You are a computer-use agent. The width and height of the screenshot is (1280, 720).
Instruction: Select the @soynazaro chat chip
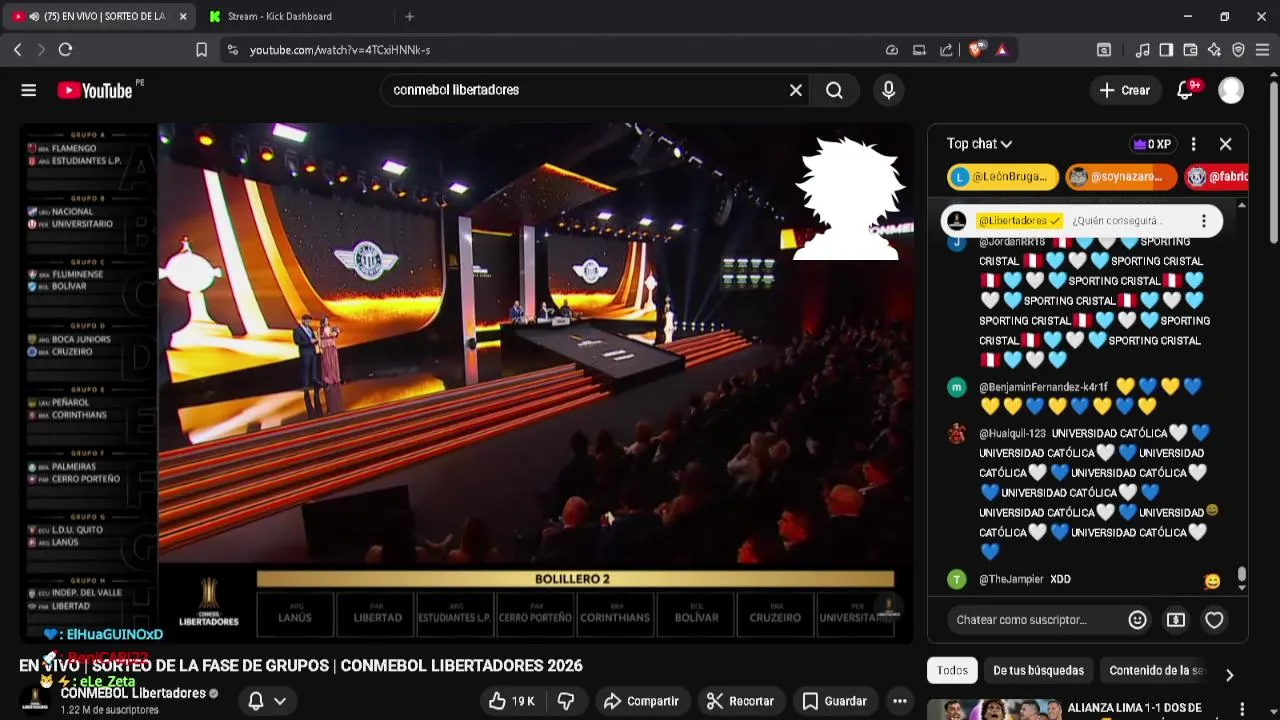[x=1120, y=177]
